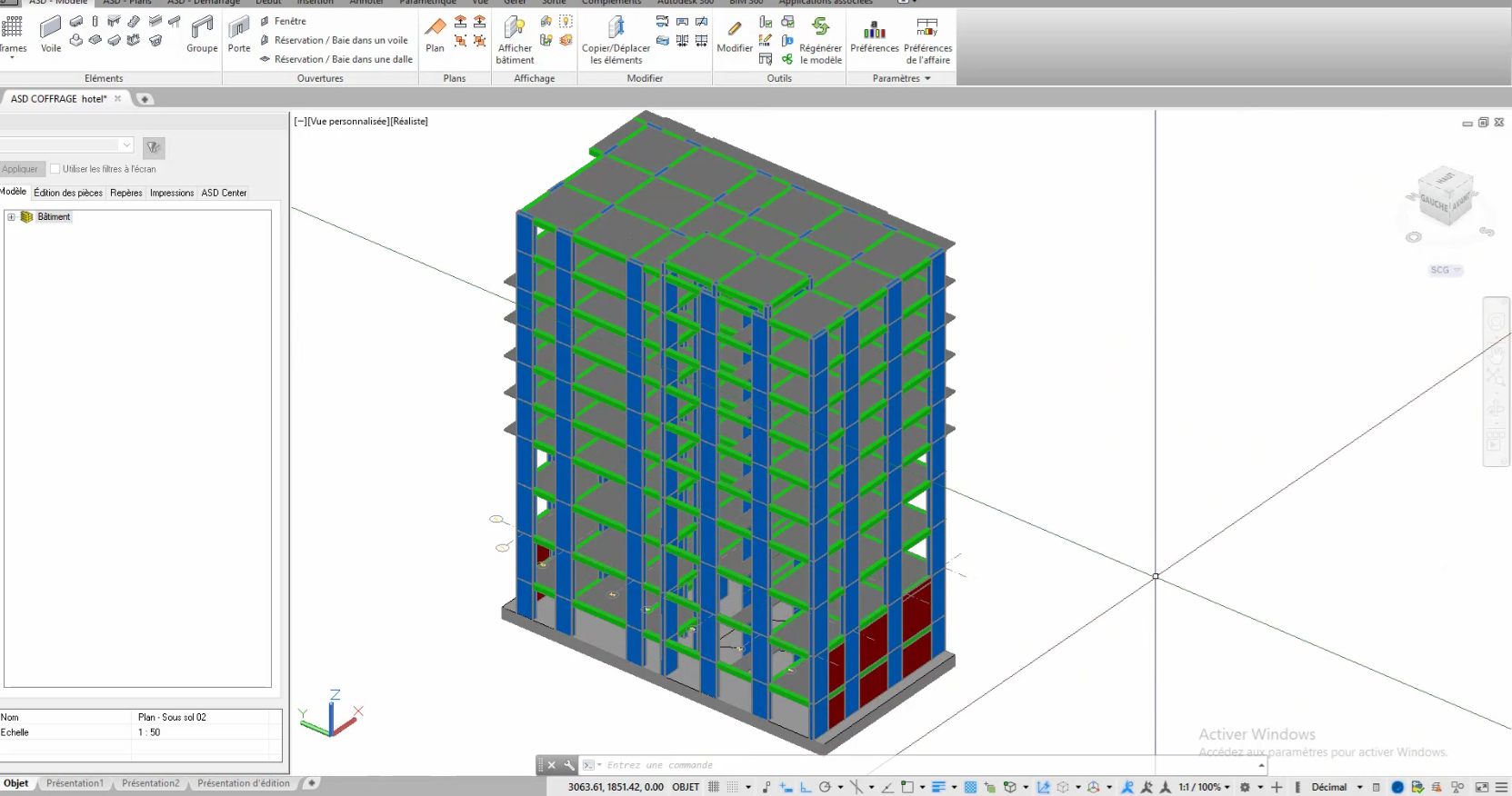Click the command line input field

tap(927, 765)
